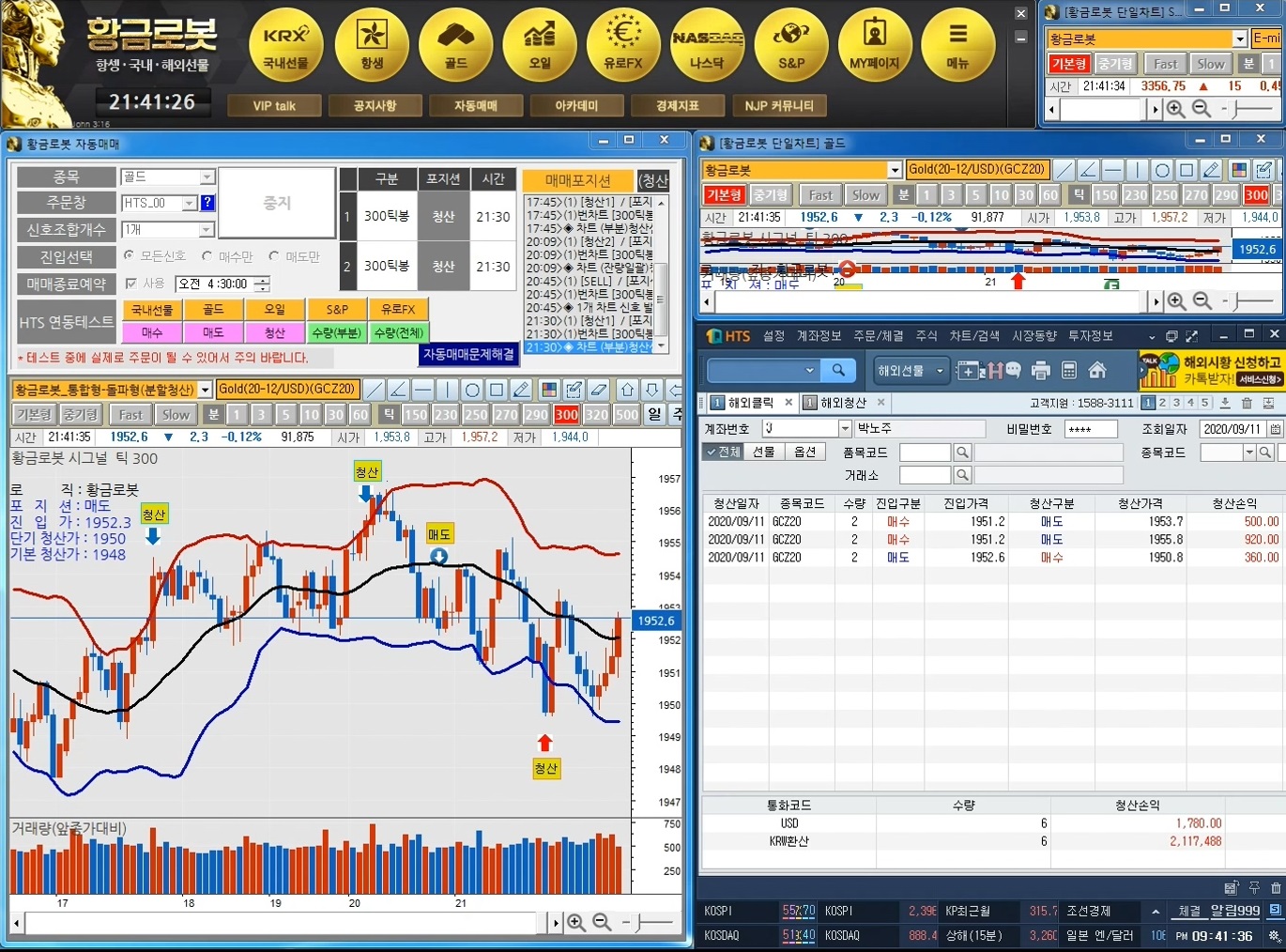Switch to the 해외청산 tab
Image resolution: width=1286 pixels, height=952 pixels.
[843, 403]
